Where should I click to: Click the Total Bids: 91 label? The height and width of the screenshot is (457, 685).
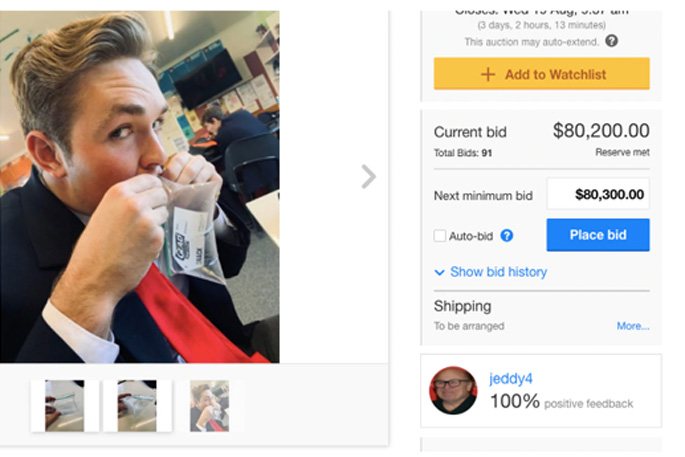(x=463, y=153)
